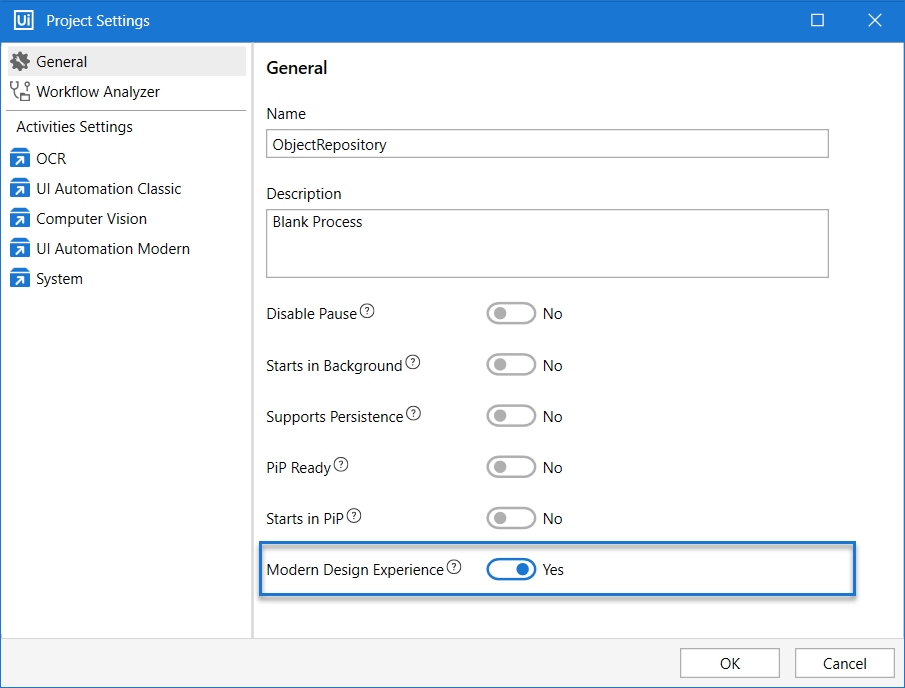Enable the Starts in Background switch

(x=511, y=366)
